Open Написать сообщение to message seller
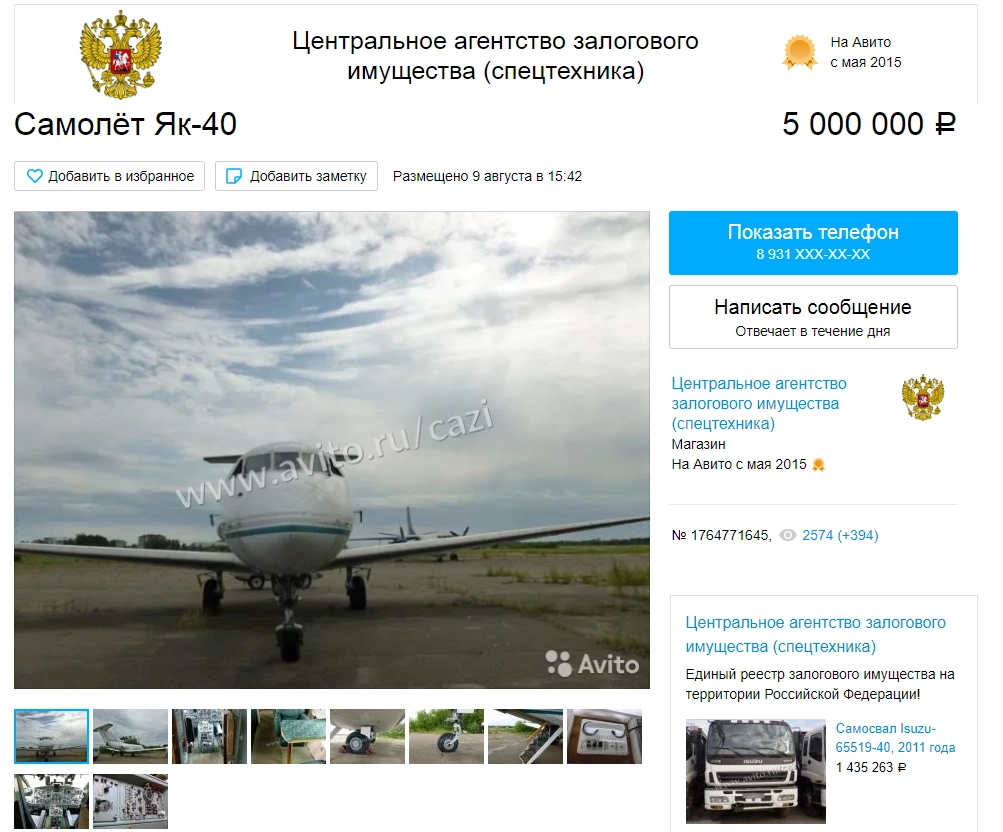Image resolution: width=1003 pixels, height=832 pixels. tap(813, 317)
